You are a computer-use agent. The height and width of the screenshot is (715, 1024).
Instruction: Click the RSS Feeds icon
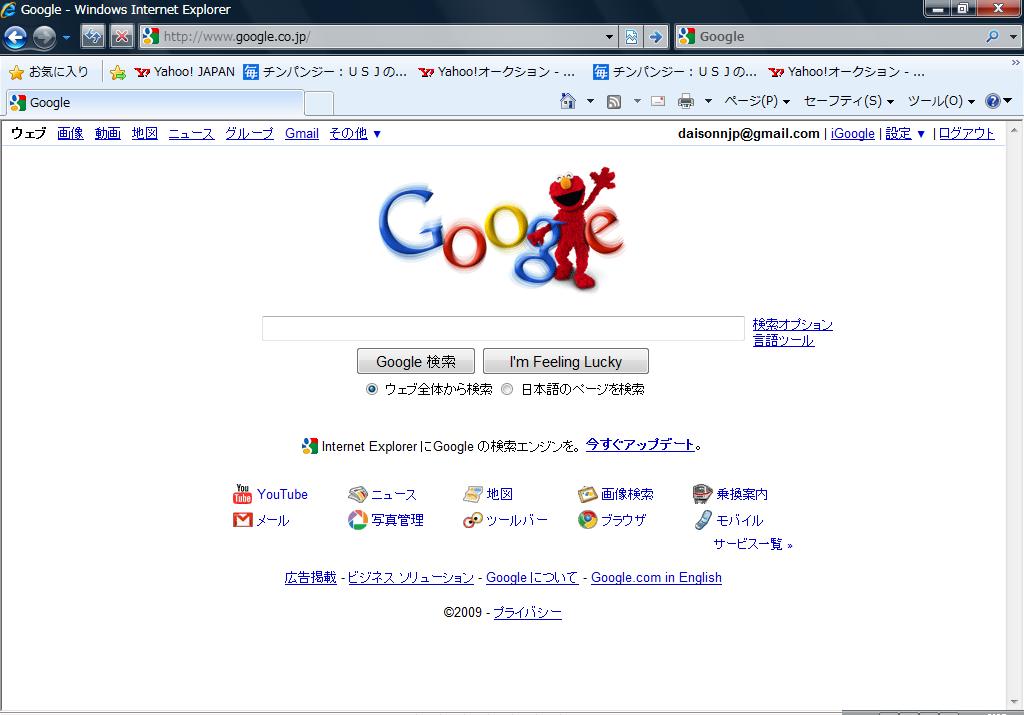pyautogui.click(x=614, y=101)
